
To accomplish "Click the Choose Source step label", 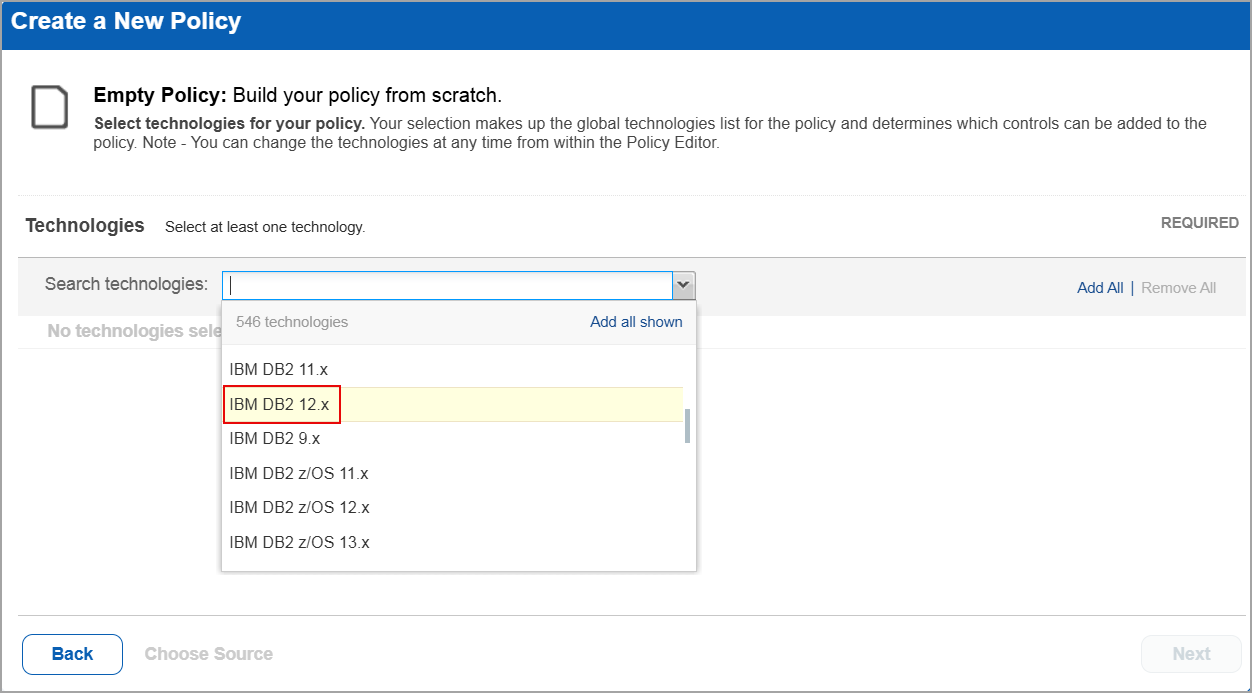I will 209,654.
